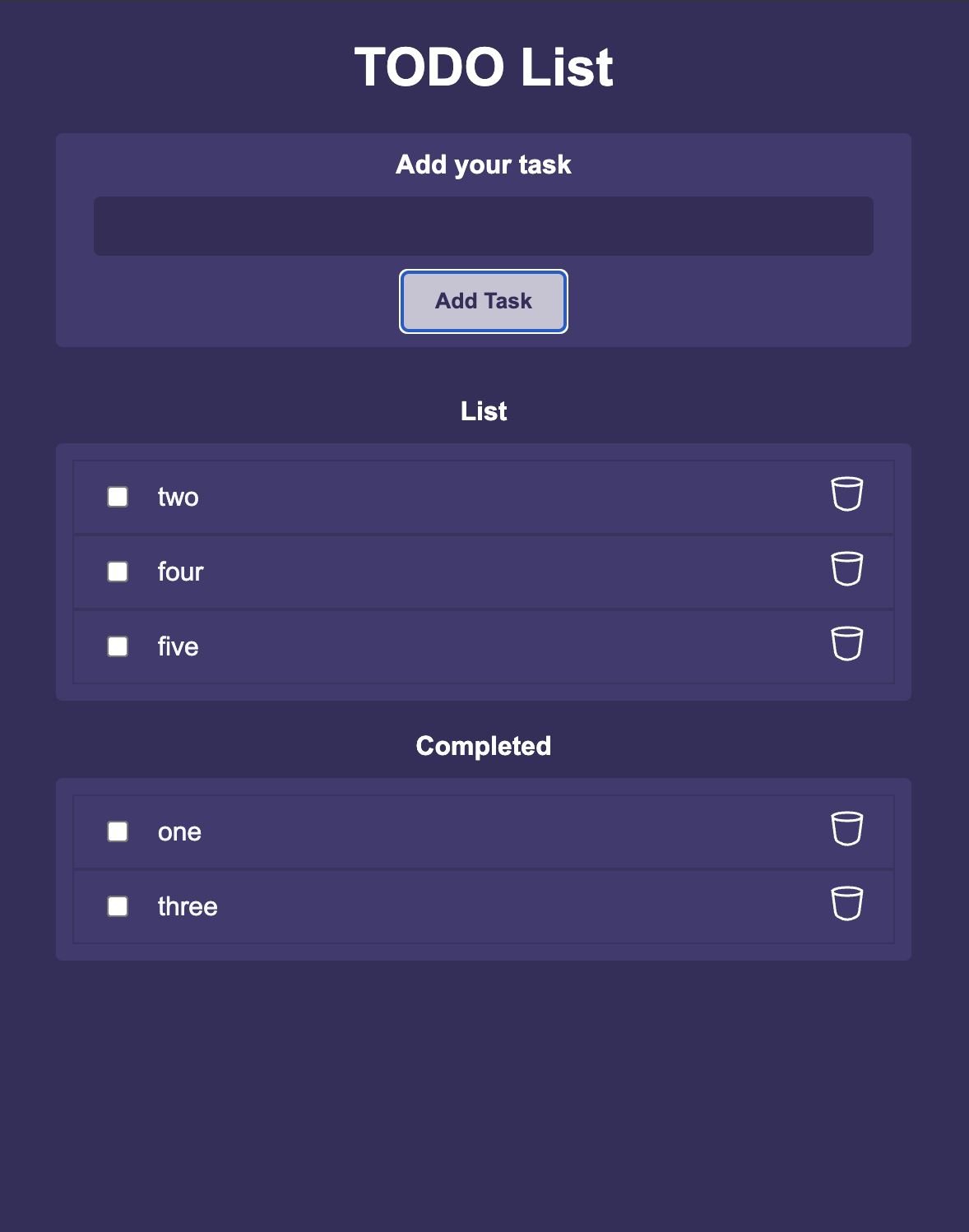Delete the task named four
This screenshot has height=1232, width=969.
coord(846,569)
